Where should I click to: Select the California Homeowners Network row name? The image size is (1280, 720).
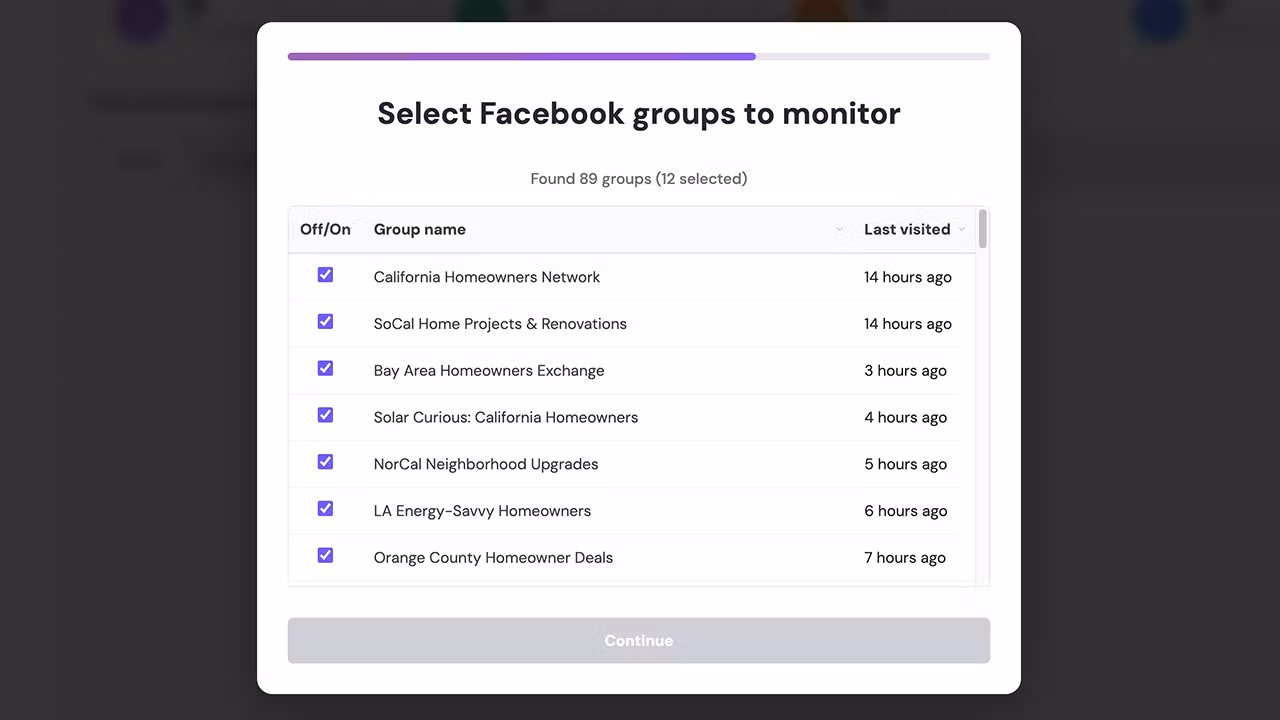(x=487, y=277)
